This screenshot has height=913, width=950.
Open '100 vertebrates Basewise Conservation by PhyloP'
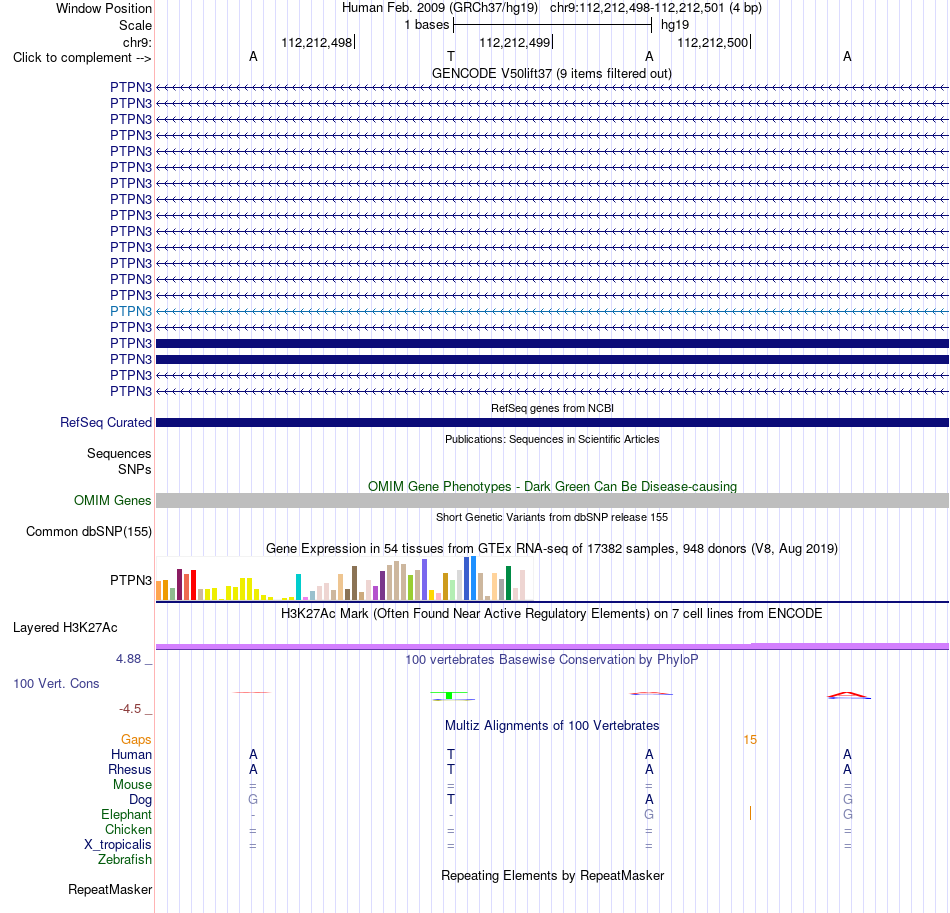click(552, 659)
